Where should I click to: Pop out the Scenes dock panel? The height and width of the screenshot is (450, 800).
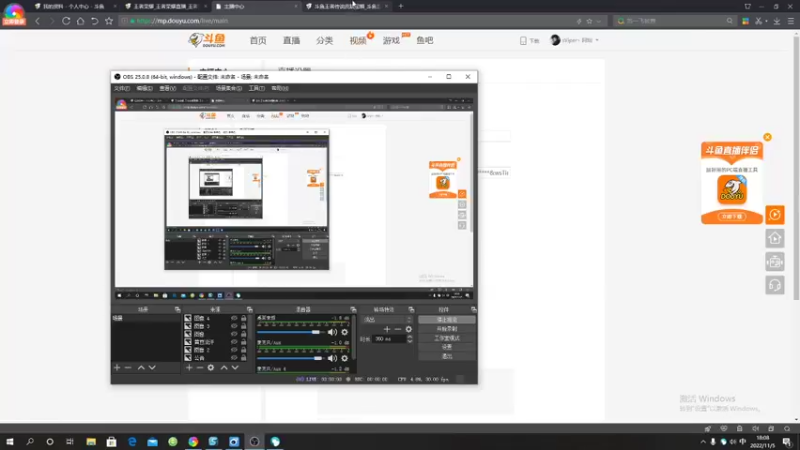pos(178,309)
